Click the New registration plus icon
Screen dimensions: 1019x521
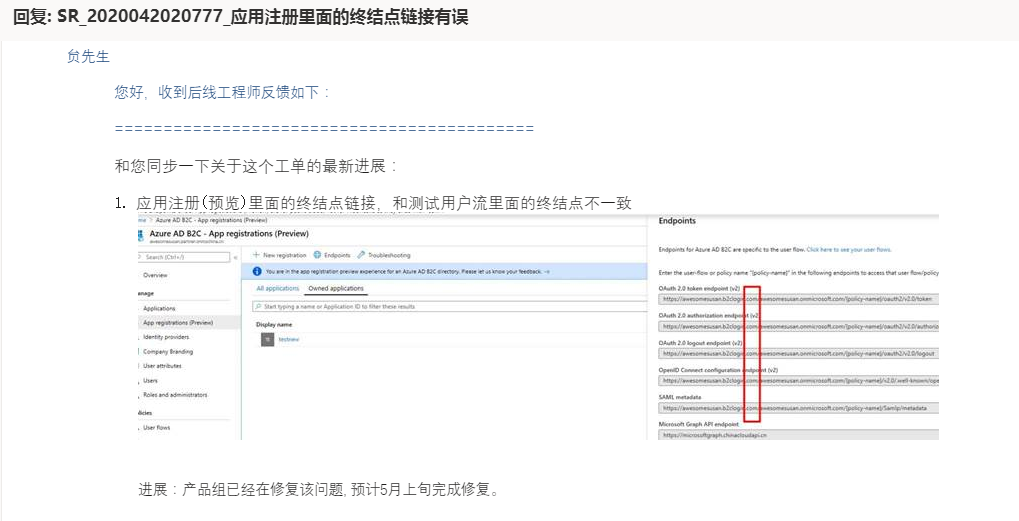pos(257,255)
